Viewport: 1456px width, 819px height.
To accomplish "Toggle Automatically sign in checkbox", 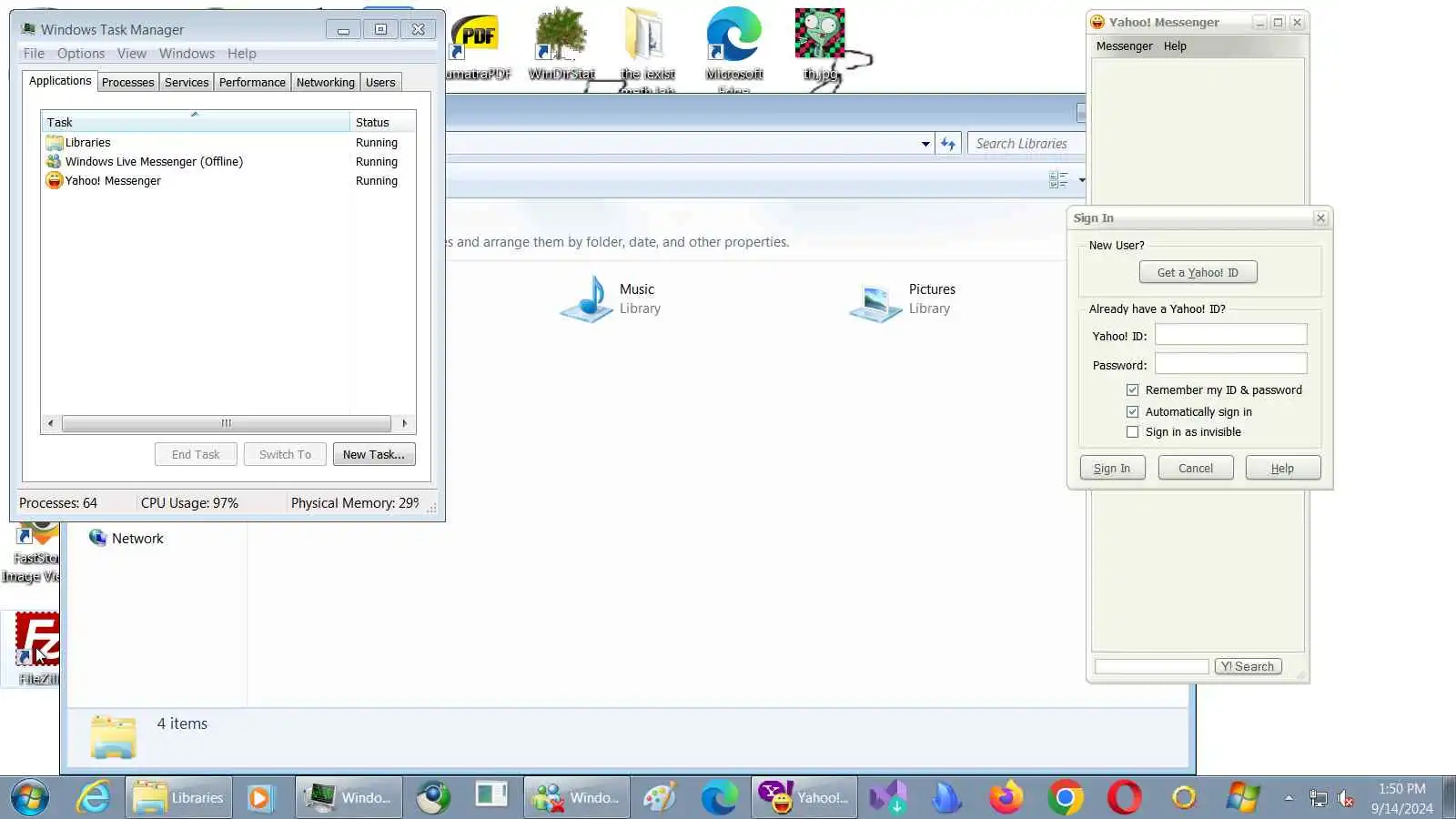I will pyautogui.click(x=1133, y=412).
